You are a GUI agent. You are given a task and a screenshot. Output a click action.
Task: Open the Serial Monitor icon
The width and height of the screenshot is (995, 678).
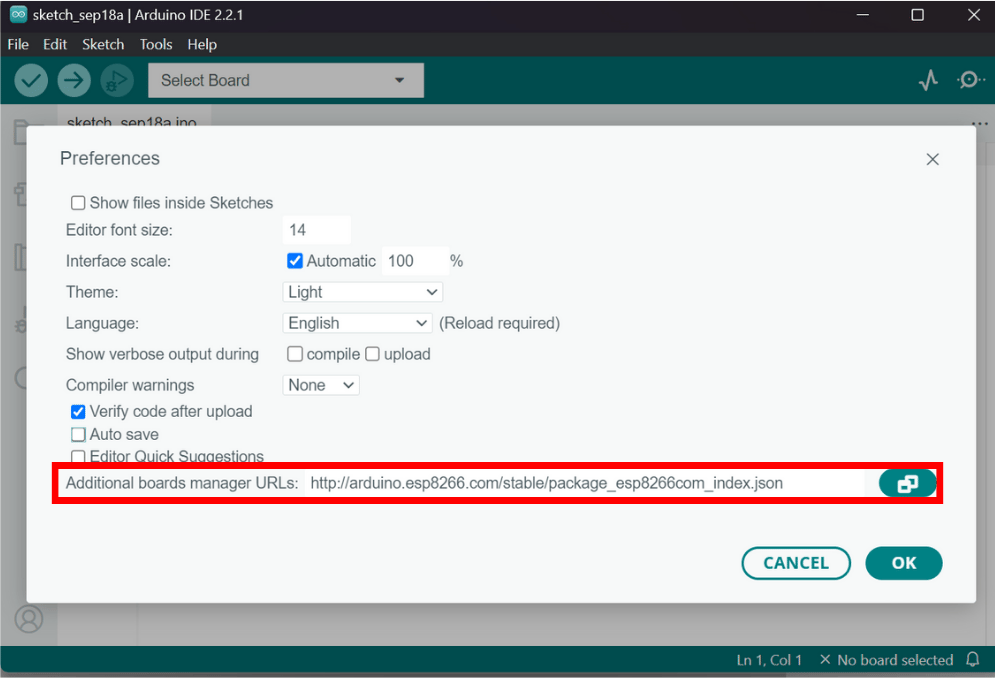pyautogui.click(x=970, y=80)
